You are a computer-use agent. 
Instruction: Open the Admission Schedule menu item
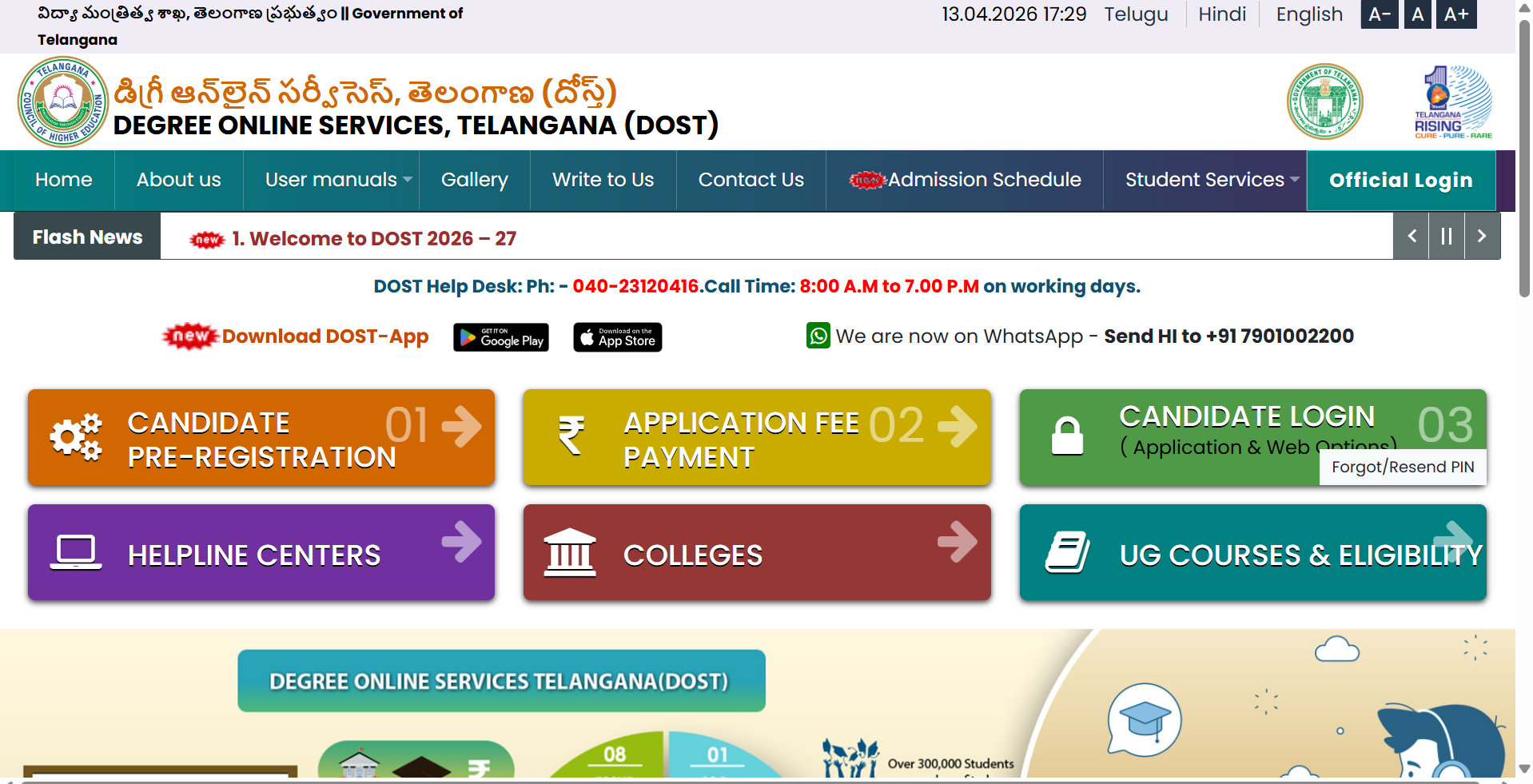pos(965,180)
